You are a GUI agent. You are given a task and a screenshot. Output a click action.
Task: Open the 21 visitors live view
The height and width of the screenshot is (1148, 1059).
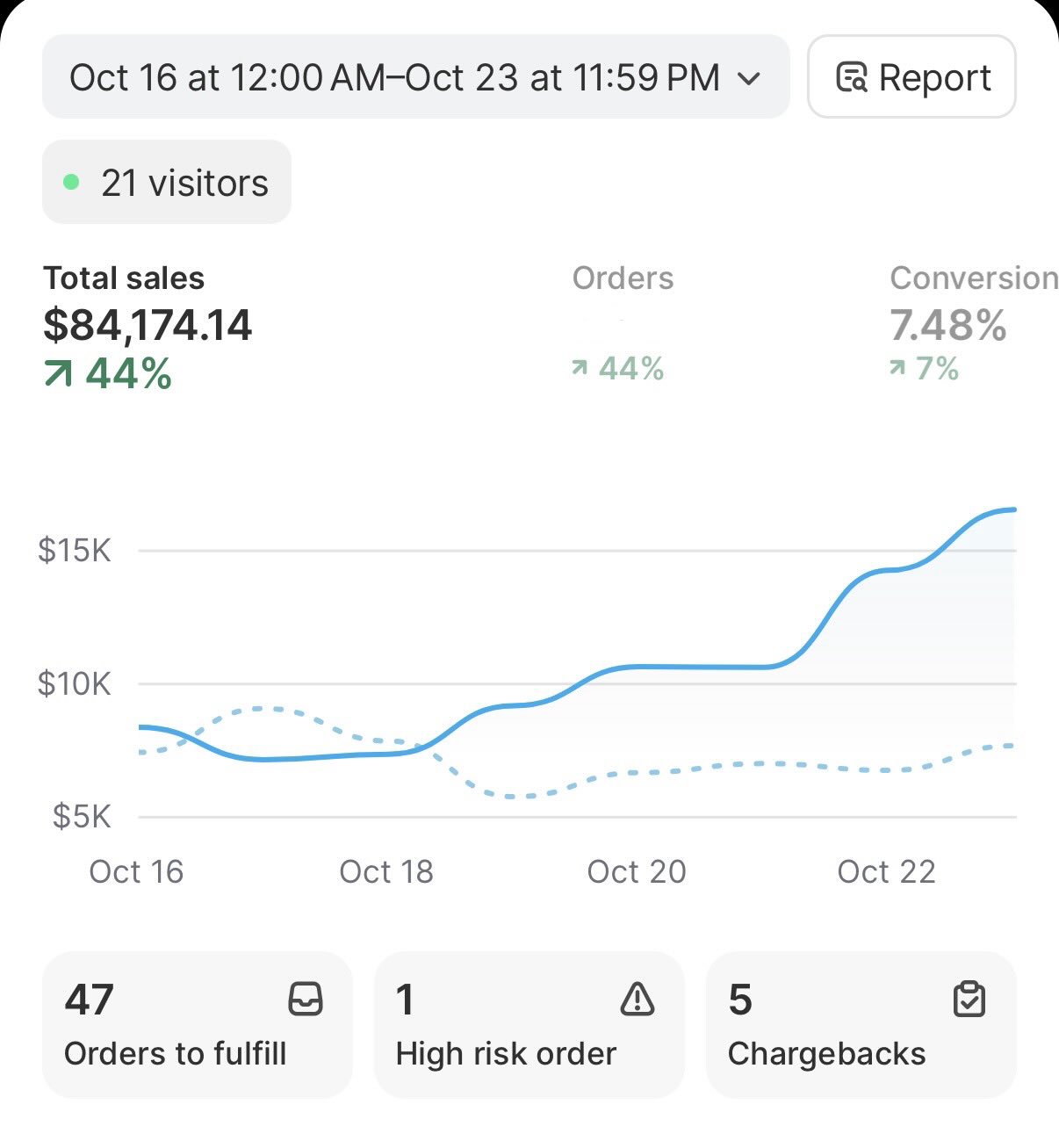pos(167,183)
